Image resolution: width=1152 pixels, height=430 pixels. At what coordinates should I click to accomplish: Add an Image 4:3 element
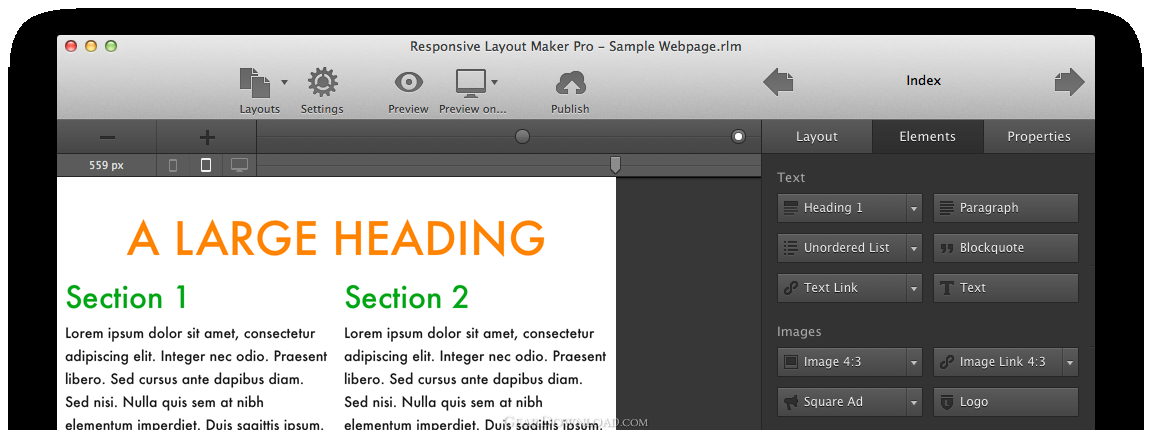pyautogui.click(x=841, y=362)
